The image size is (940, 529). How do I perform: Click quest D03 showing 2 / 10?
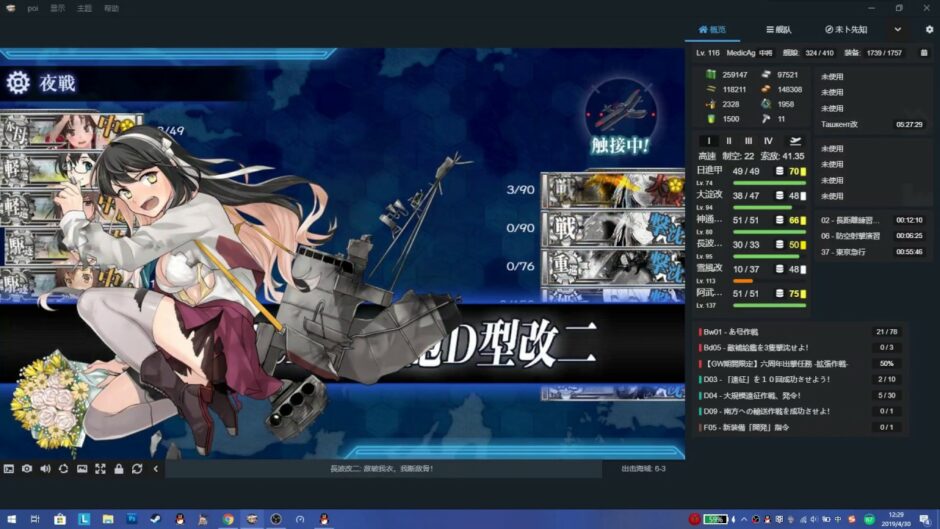pyautogui.click(x=800, y=379)
